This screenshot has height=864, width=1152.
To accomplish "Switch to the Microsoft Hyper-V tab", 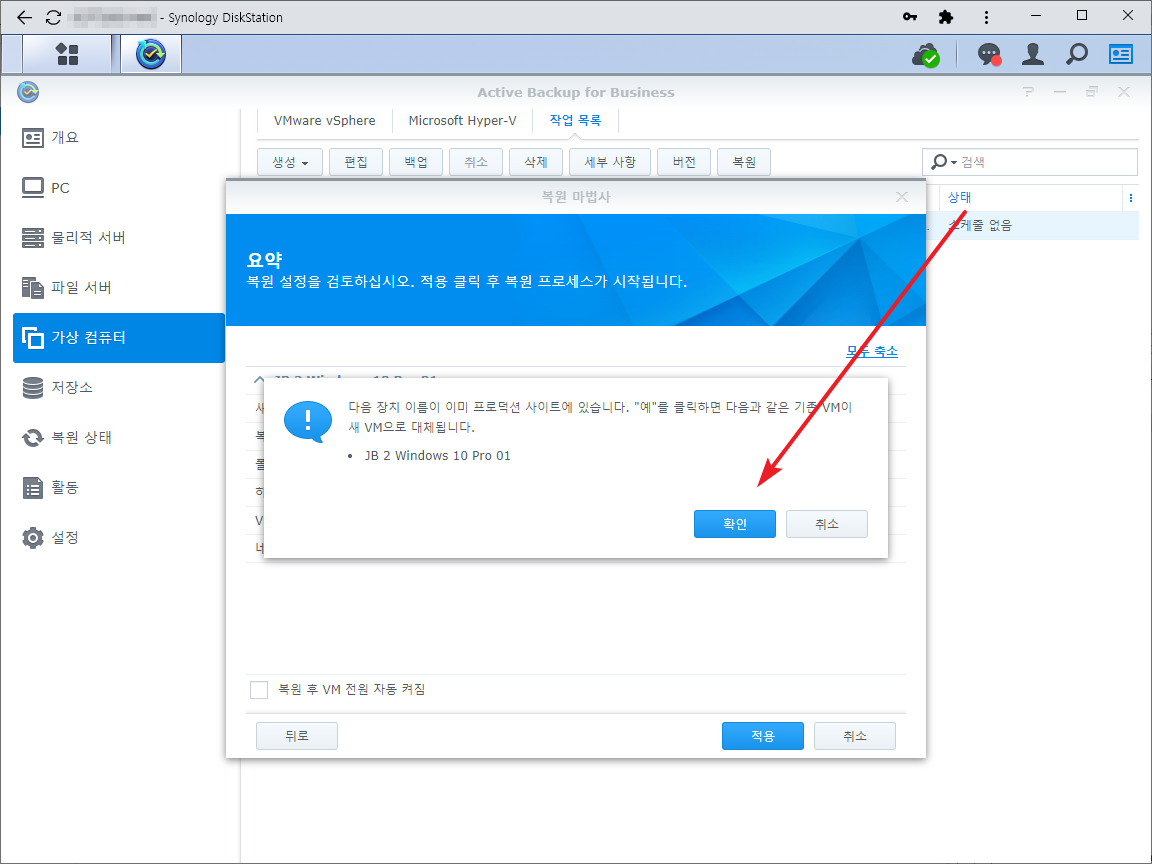I will pos(462,120).
